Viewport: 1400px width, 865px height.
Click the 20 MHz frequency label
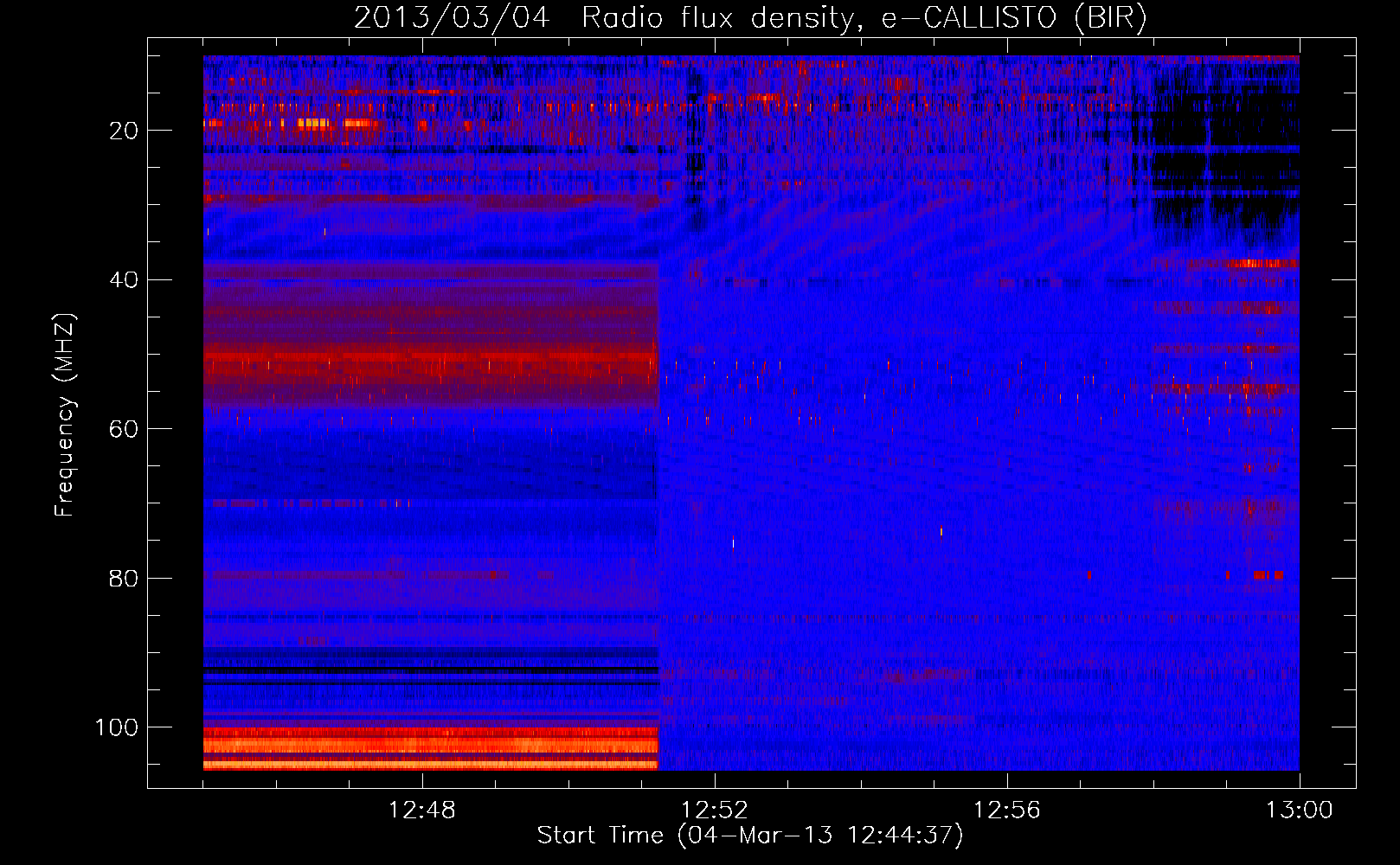pyautogui.click(x=124, y=131)
